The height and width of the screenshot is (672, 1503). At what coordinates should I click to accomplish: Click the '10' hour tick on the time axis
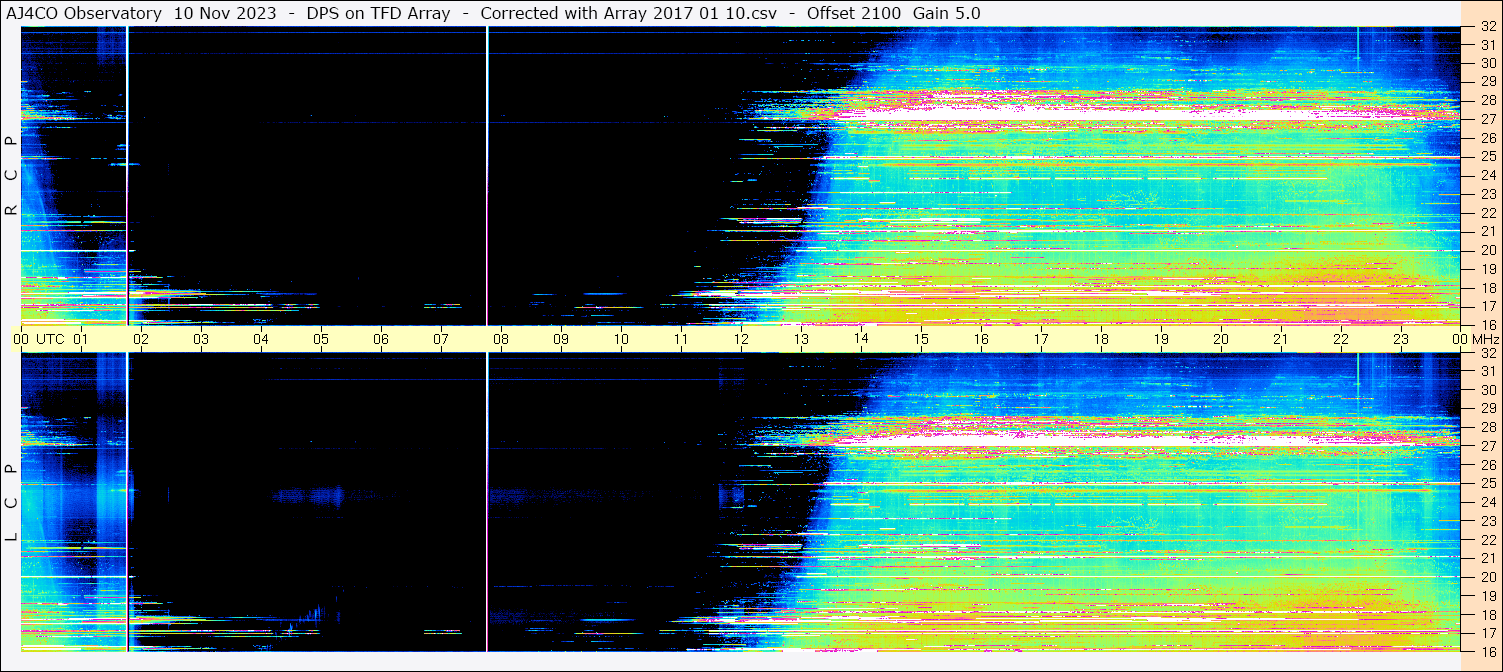621,339
